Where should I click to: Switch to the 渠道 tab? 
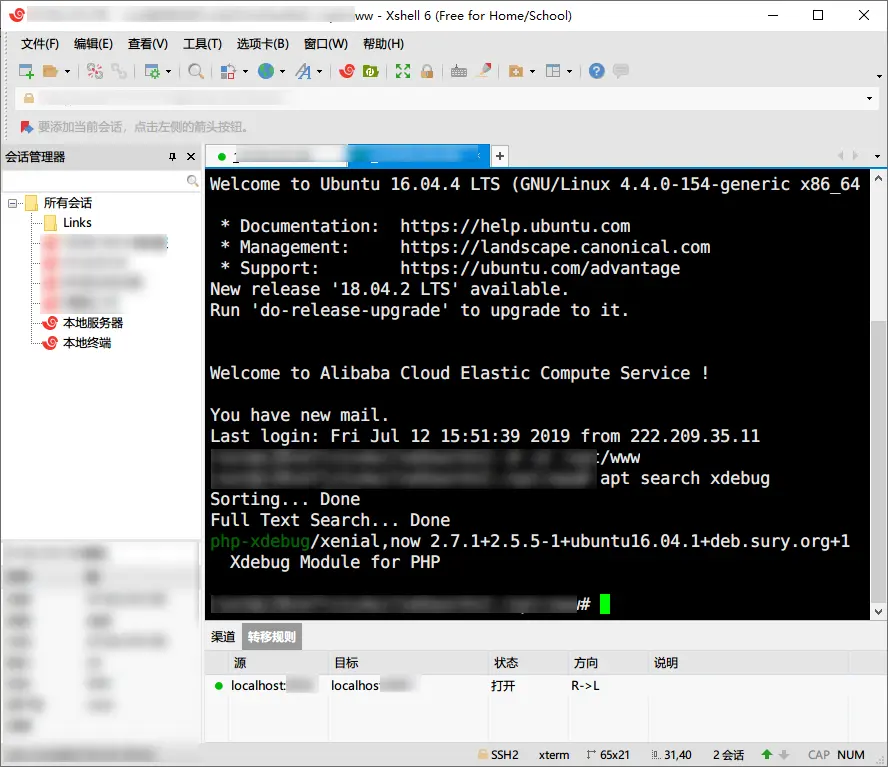click(223, 637)
